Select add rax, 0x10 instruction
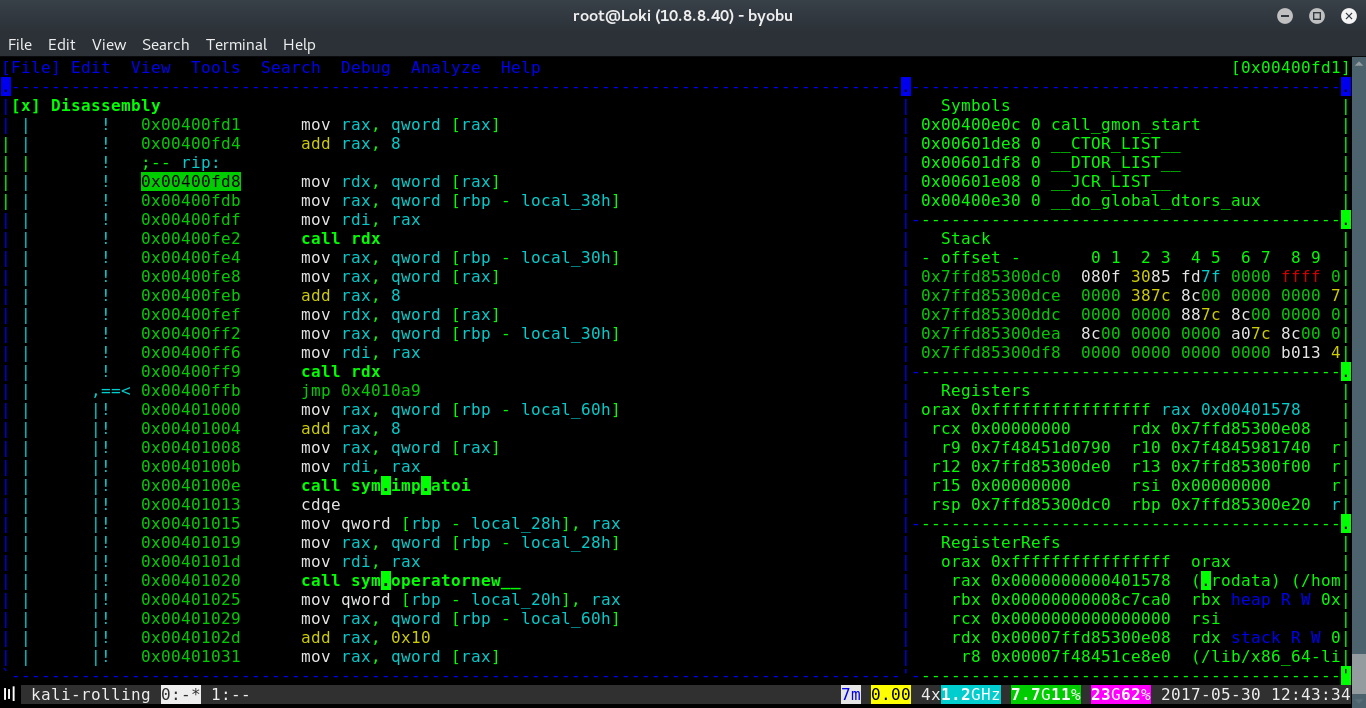Viewport: 1366px width, 708px height. click(x=366, y=638)
